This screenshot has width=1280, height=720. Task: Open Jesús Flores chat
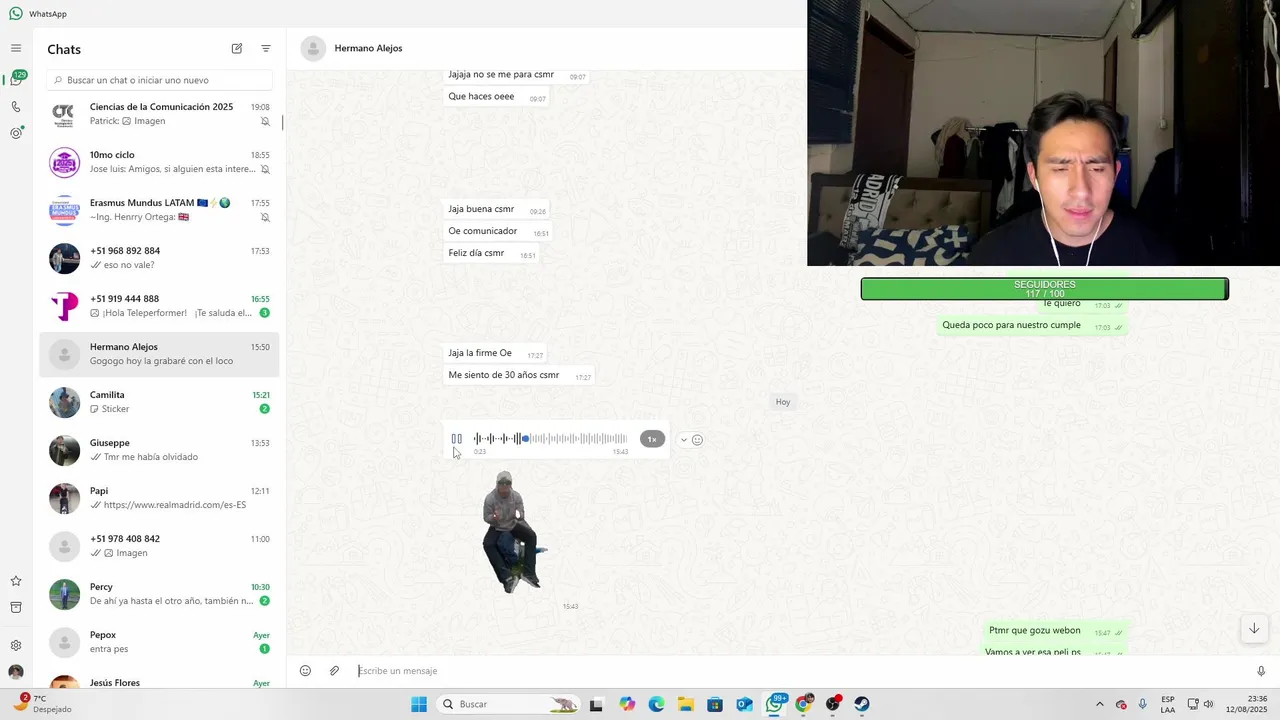coord(159,680)
